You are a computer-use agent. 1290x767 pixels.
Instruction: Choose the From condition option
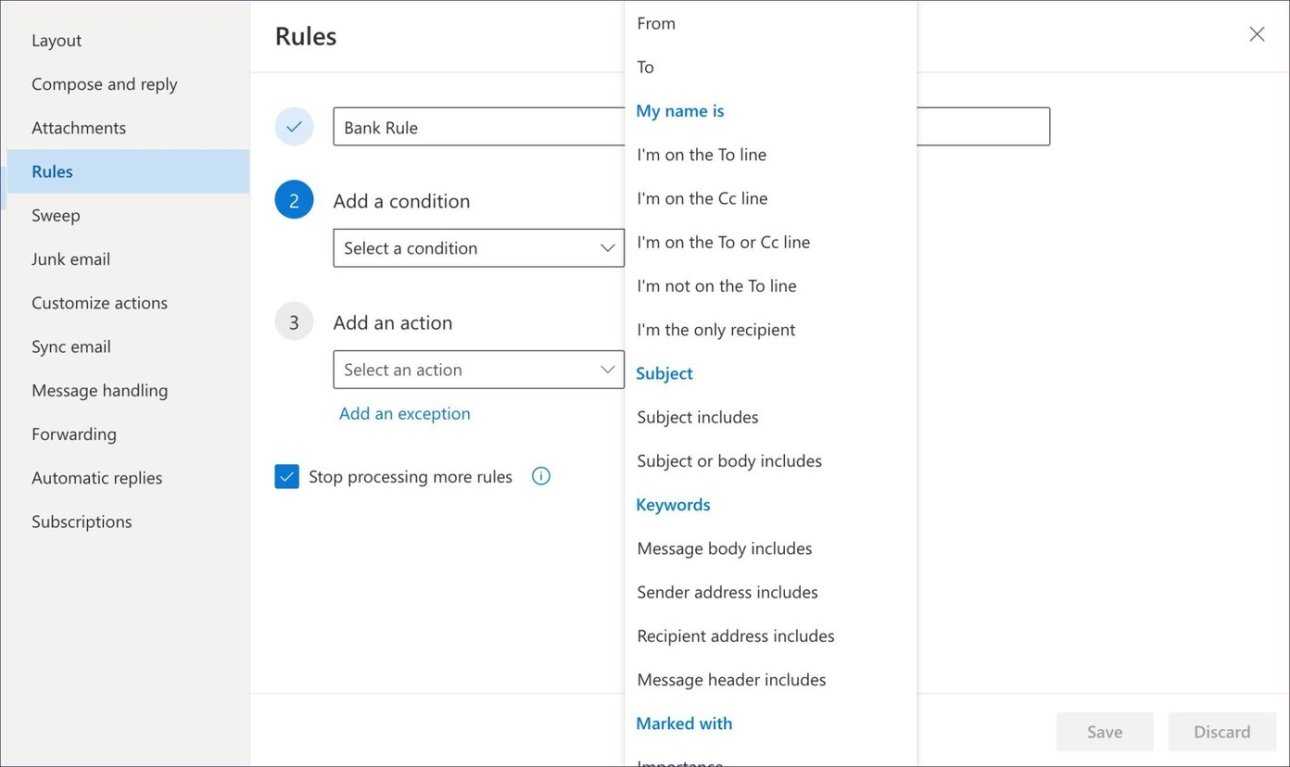point(656,23)
